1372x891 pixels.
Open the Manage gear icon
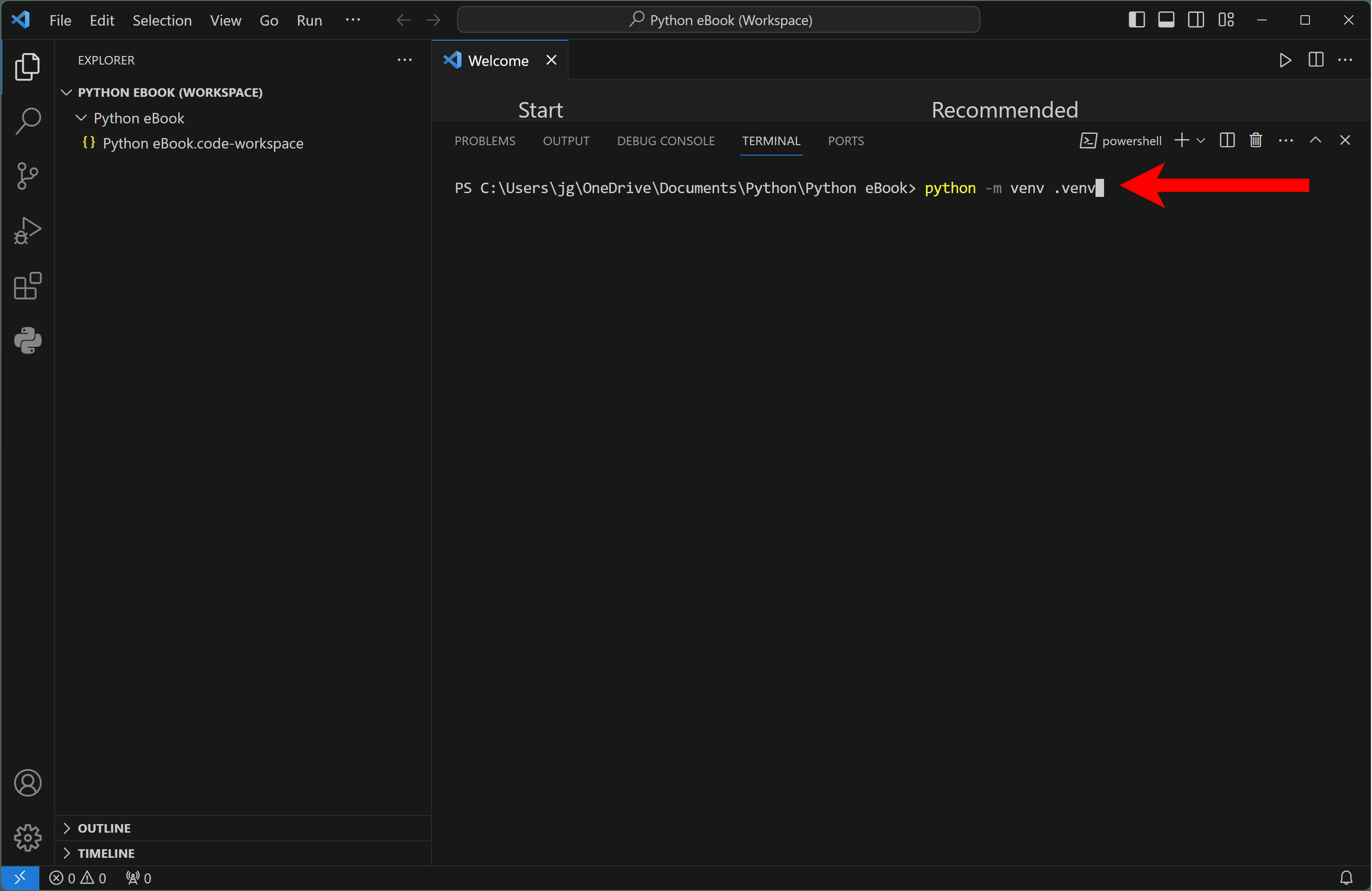click(27, 837)
